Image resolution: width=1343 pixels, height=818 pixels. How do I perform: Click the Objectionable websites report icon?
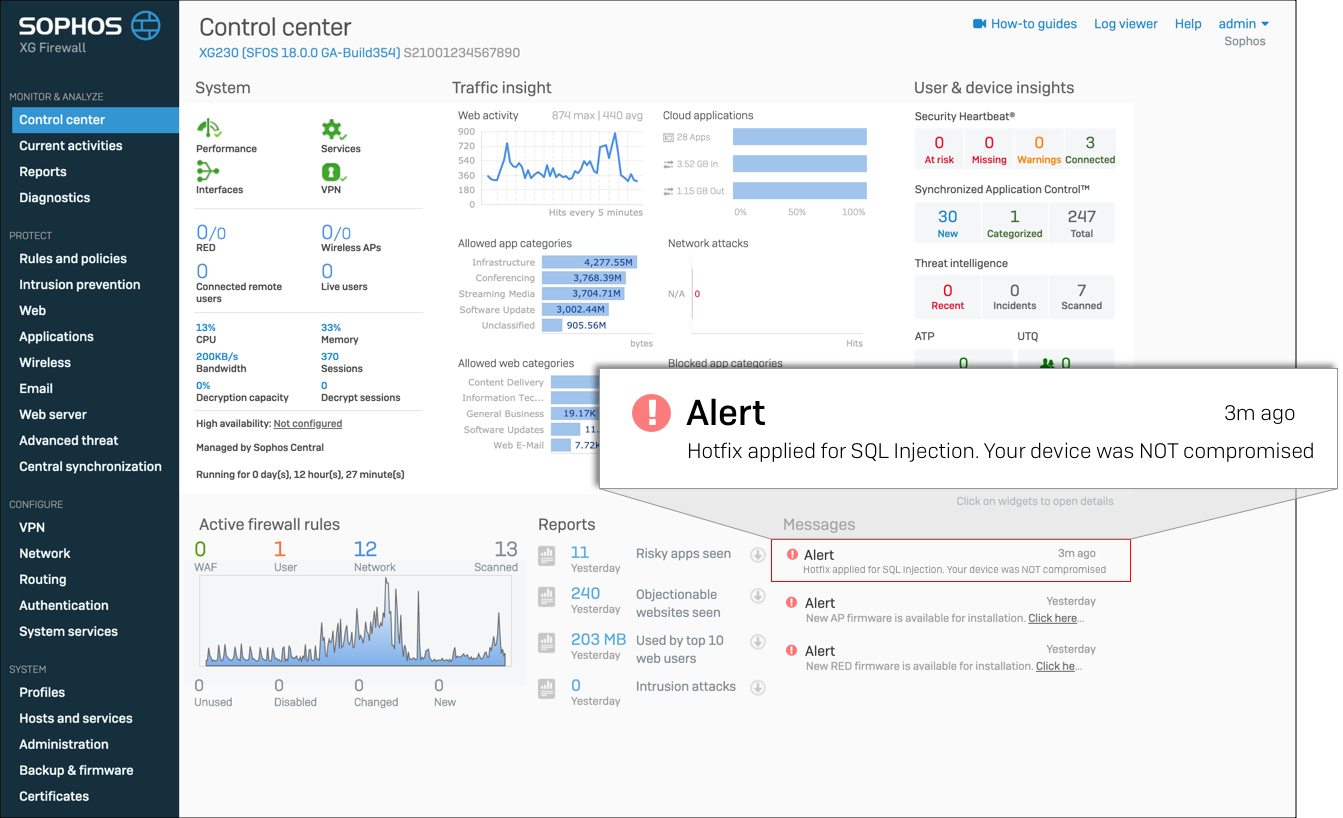click(546, 597)
